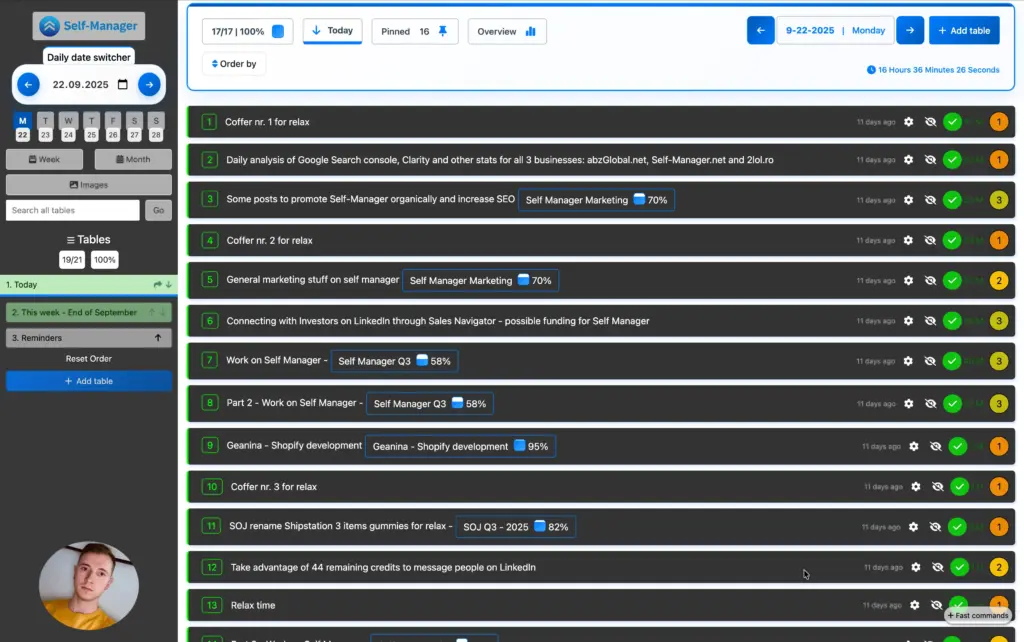1024x642 pixels.
Task: Advance to the next day with the right arrow
Action: 148,86
